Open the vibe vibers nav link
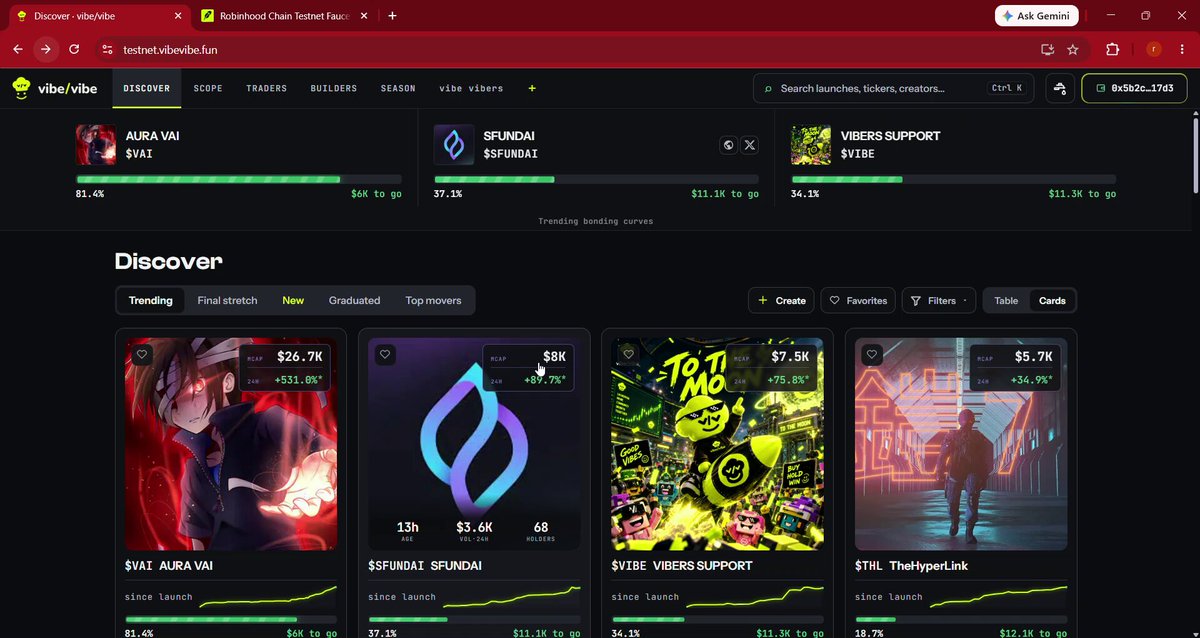The image size is (1200, 638). tap(471, 88)
